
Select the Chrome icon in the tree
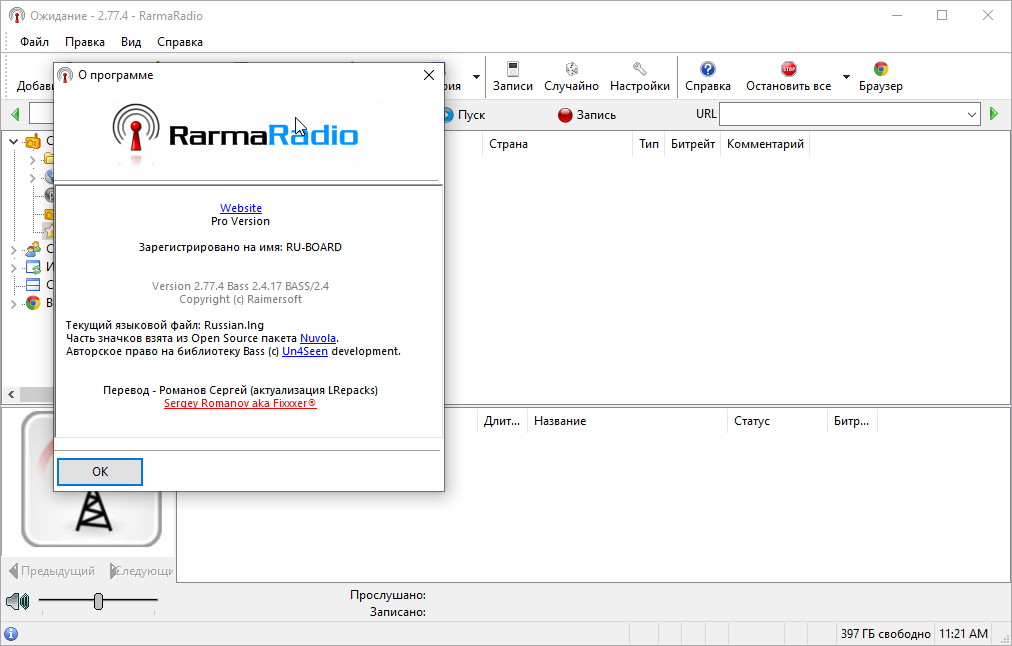click(32, 303)
